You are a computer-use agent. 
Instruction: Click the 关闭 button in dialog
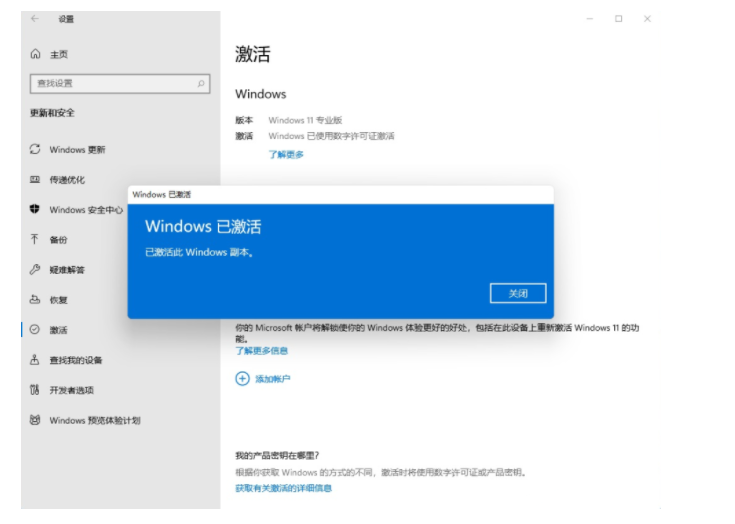pyautogui.click(x=518, y=293)
